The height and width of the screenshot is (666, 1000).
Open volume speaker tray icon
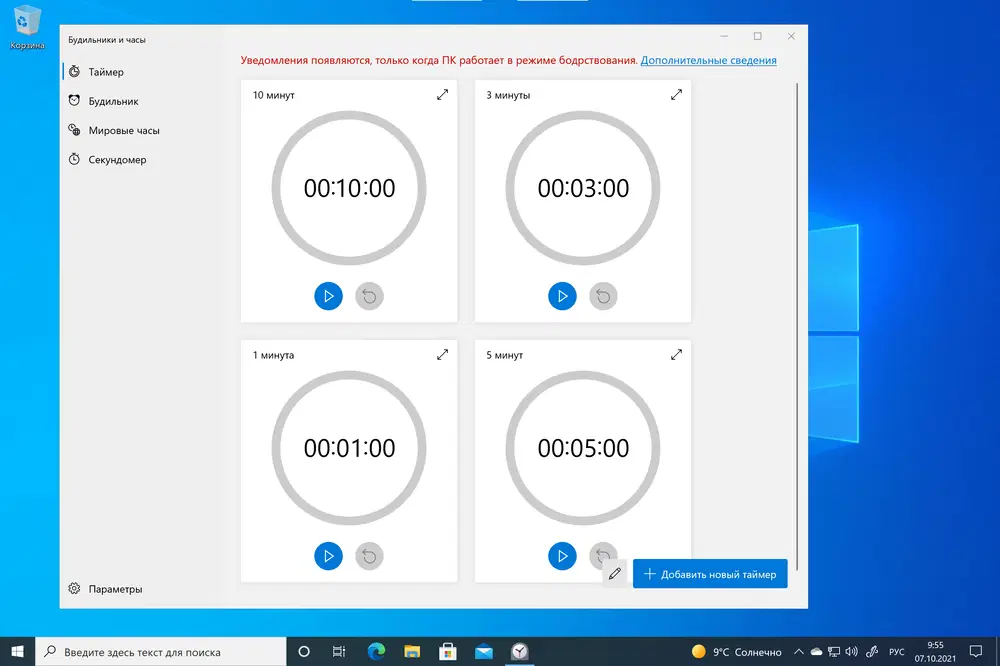tap(851, 651)
